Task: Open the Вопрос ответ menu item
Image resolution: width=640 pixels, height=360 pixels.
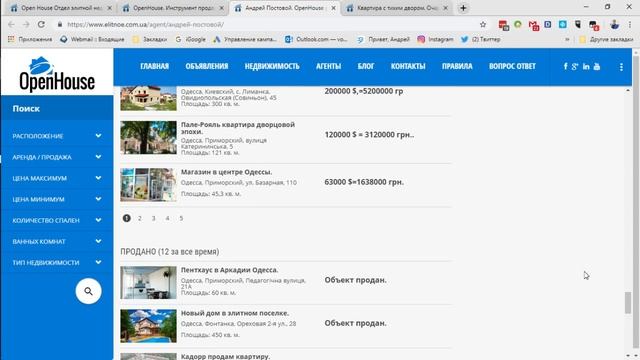Action: pos(512,66)
